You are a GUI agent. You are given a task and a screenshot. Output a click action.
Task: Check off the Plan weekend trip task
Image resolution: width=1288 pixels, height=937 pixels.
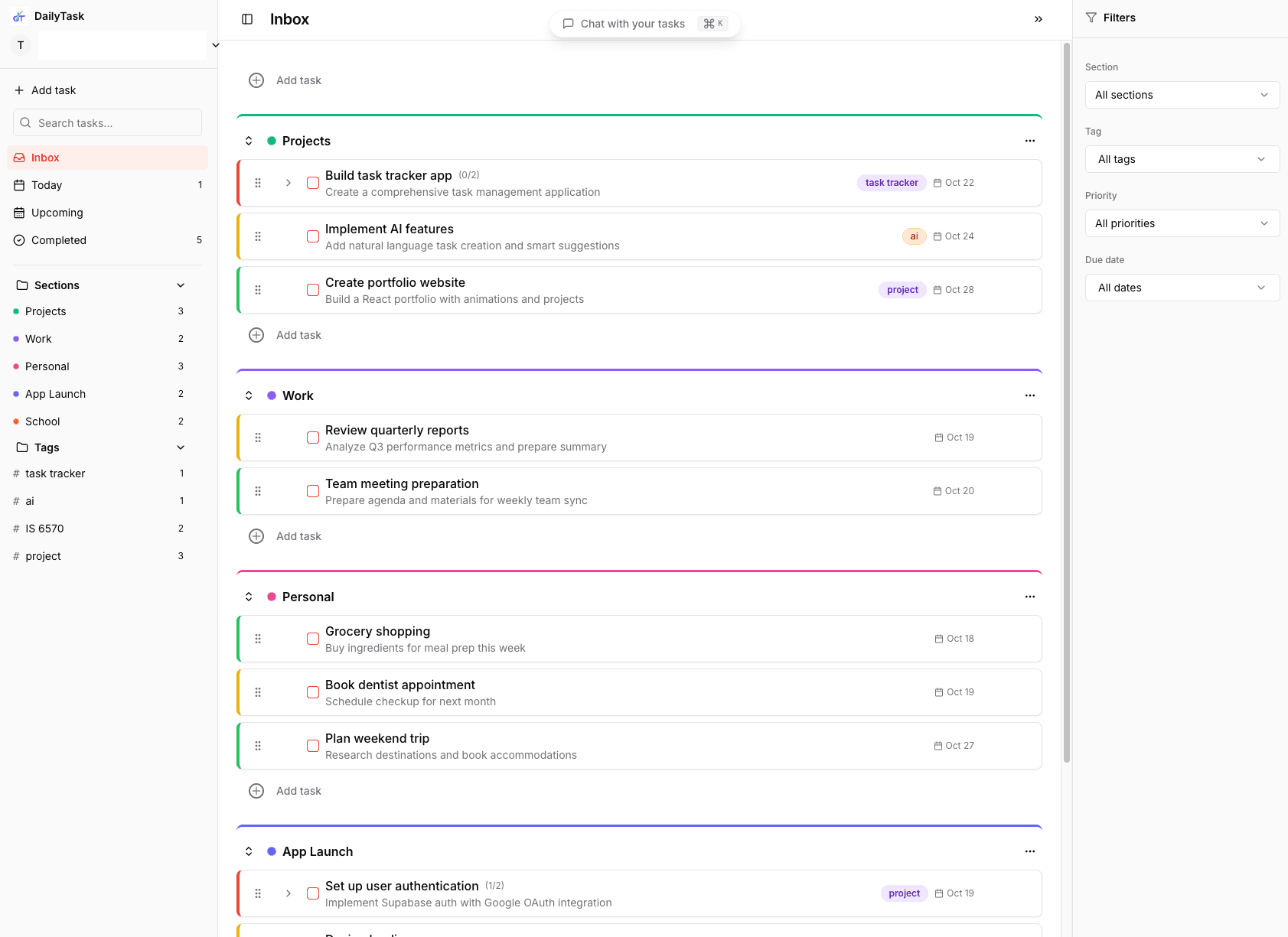click(x=312, y=745)
